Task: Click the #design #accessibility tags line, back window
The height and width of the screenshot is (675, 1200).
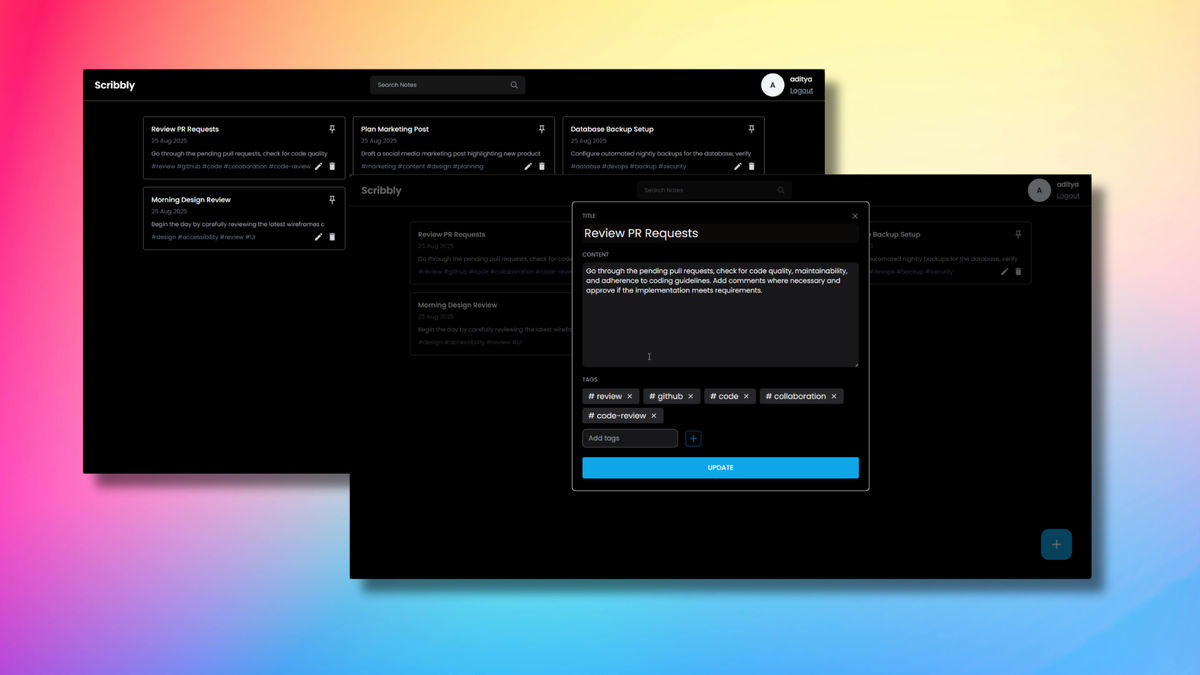Action: pos(204,237)
